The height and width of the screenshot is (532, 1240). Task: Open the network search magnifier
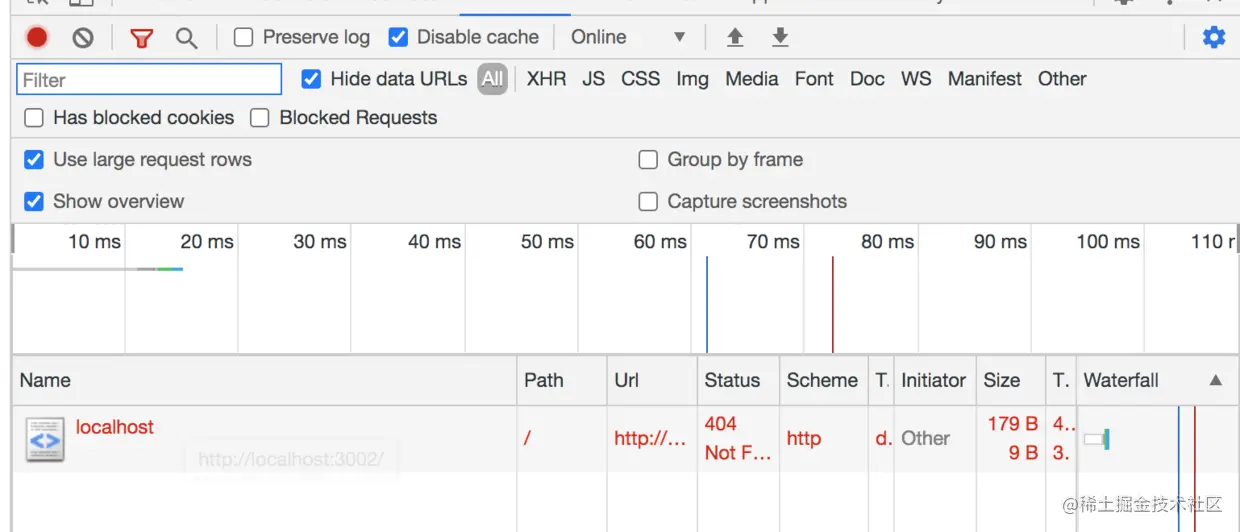pyautogui.click(x=186, y=38)
